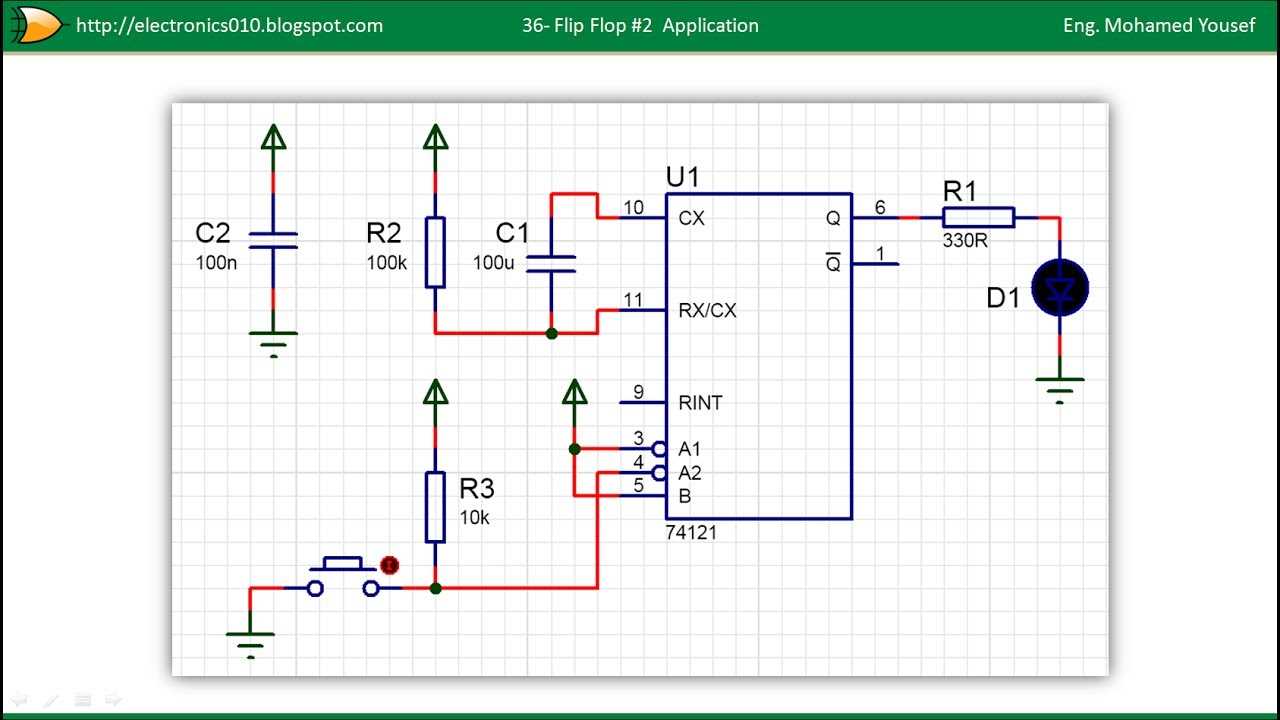Select the D1 LED symbol
The width and height of the screenshot is (1280, 720).
pos(1059,288)
